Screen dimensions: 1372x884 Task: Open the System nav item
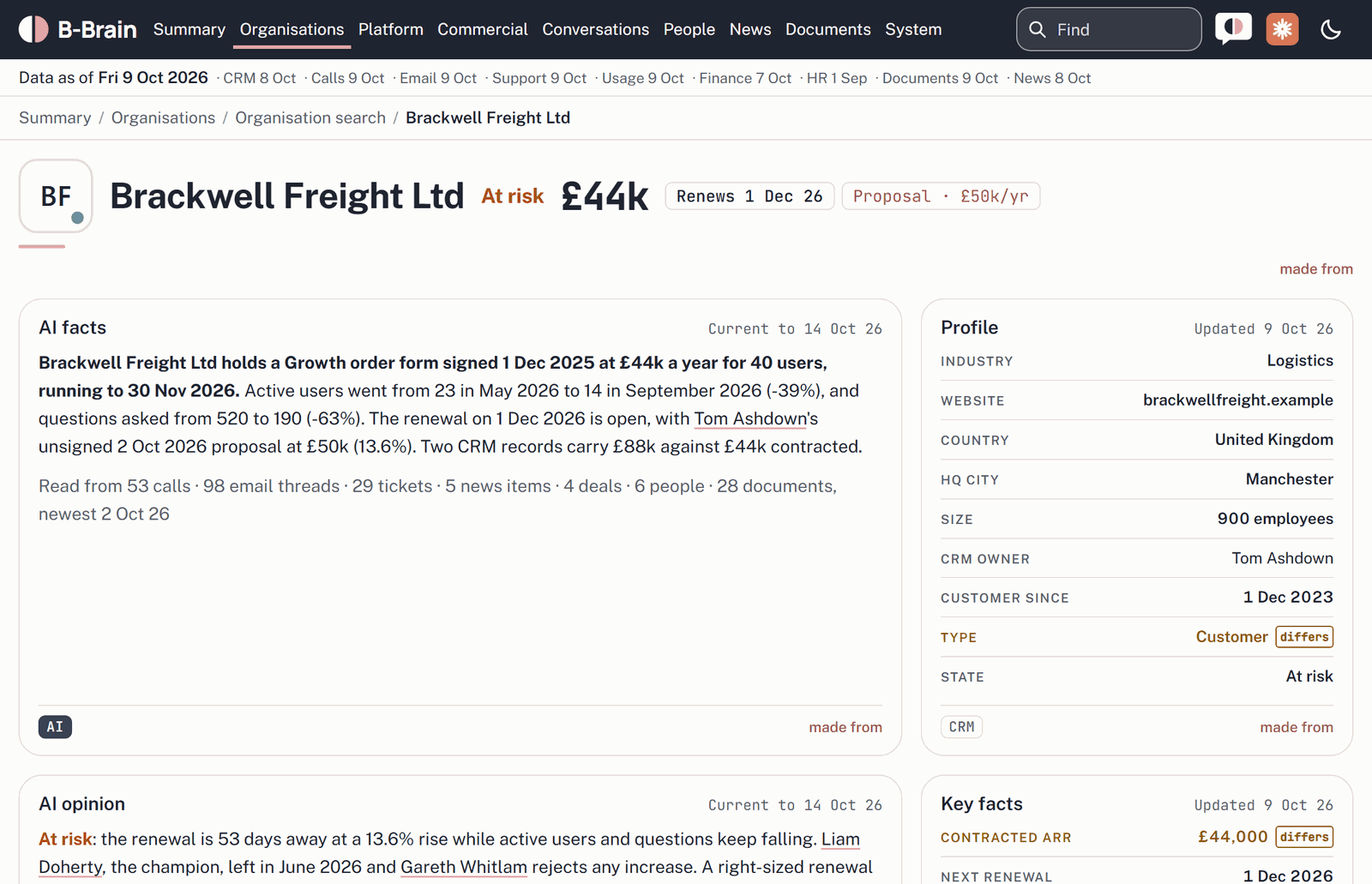click(x=913, y=29)
